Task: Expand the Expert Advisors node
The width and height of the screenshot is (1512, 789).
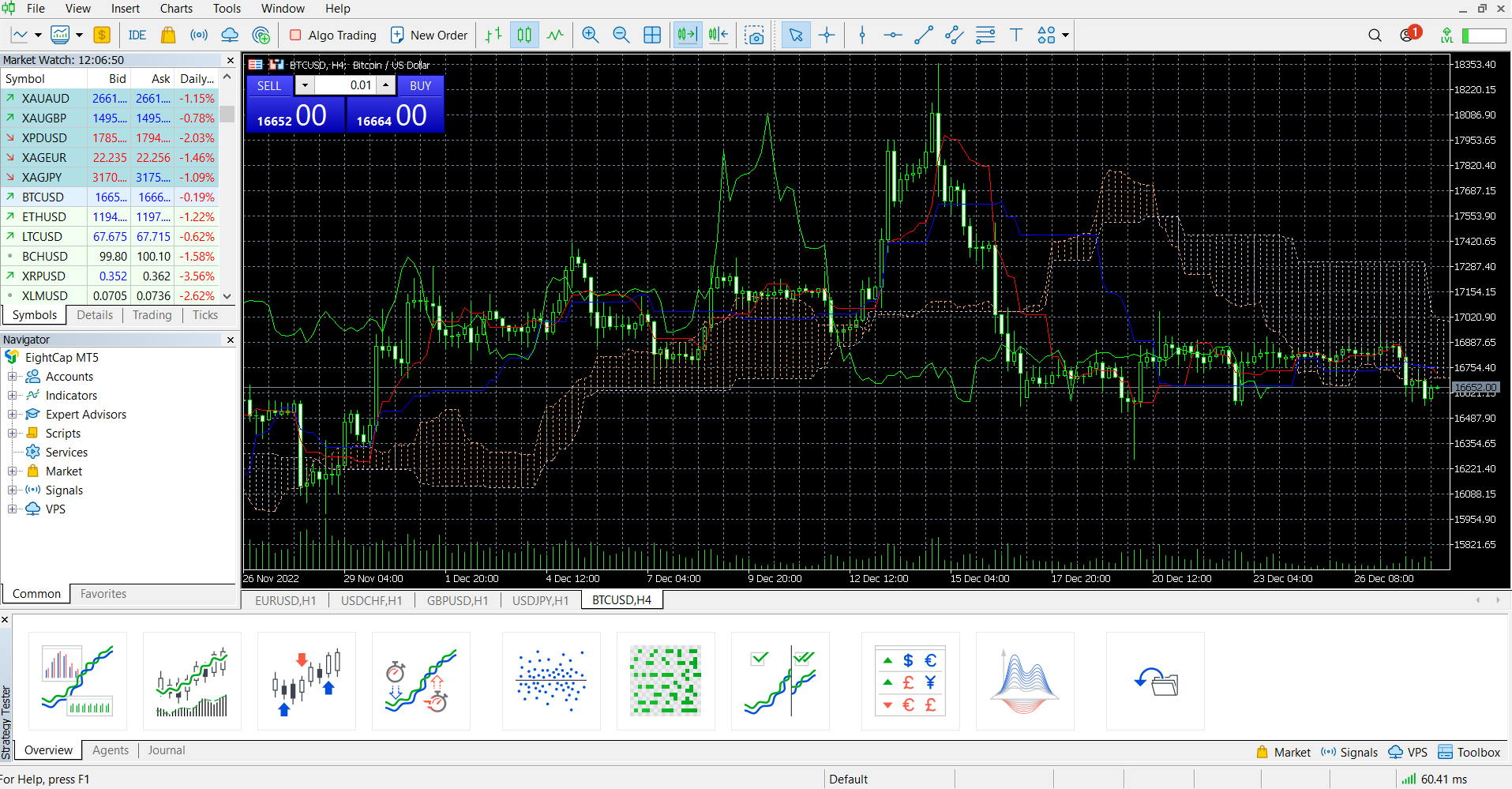Action: tap(12, 415)
